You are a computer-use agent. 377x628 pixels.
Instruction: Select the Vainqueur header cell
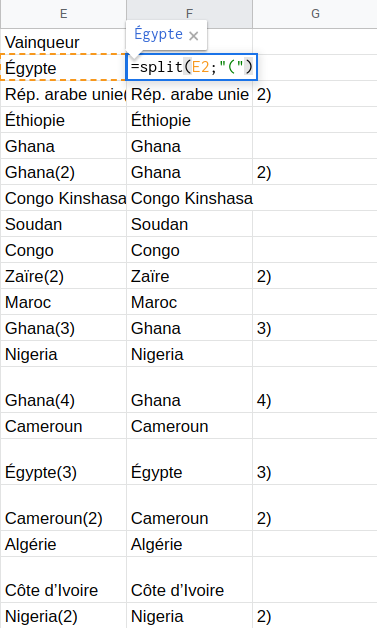pos(63,42)
